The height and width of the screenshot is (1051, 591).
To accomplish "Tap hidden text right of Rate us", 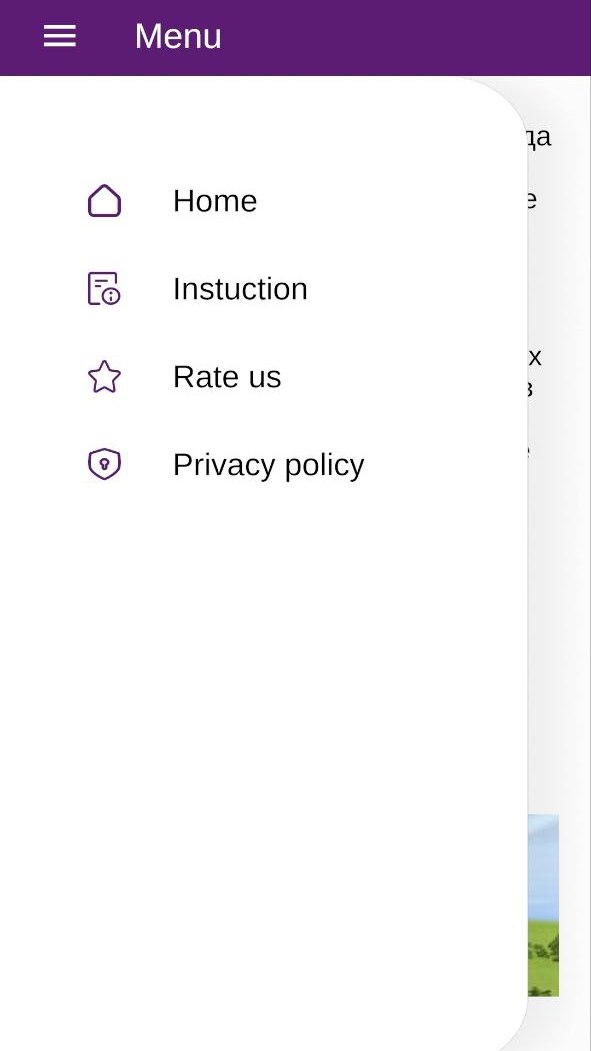I will tap(533, 373).
